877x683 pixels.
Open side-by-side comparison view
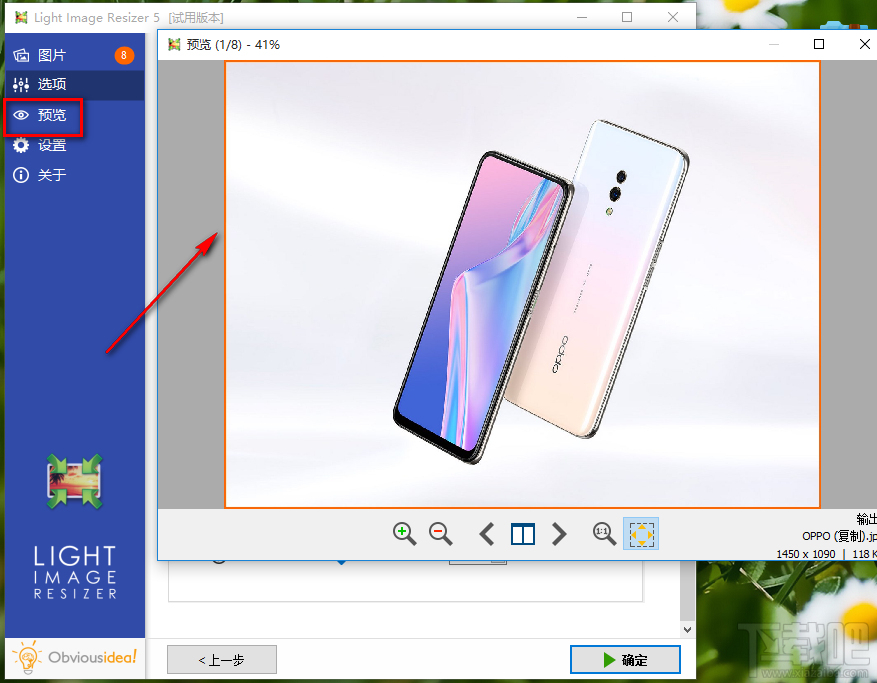522,533
